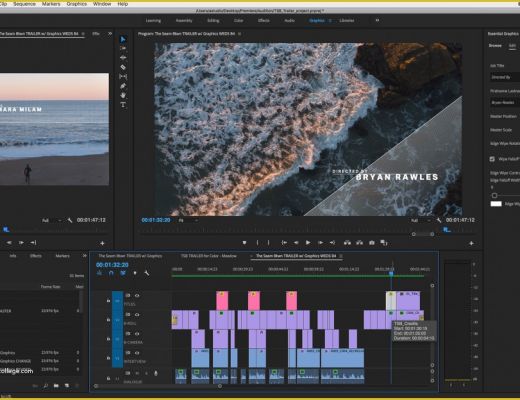Viewport: 520px width, 400px height.
Task: Select the Hand tool
Action: click(x=123, y=95)
